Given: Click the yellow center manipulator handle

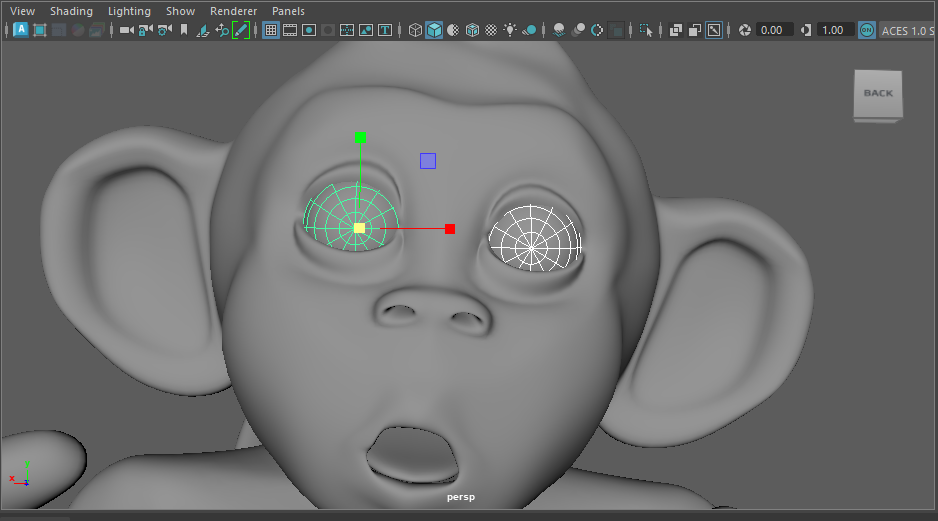Looking at the screenshot, I should pos(359,228).
